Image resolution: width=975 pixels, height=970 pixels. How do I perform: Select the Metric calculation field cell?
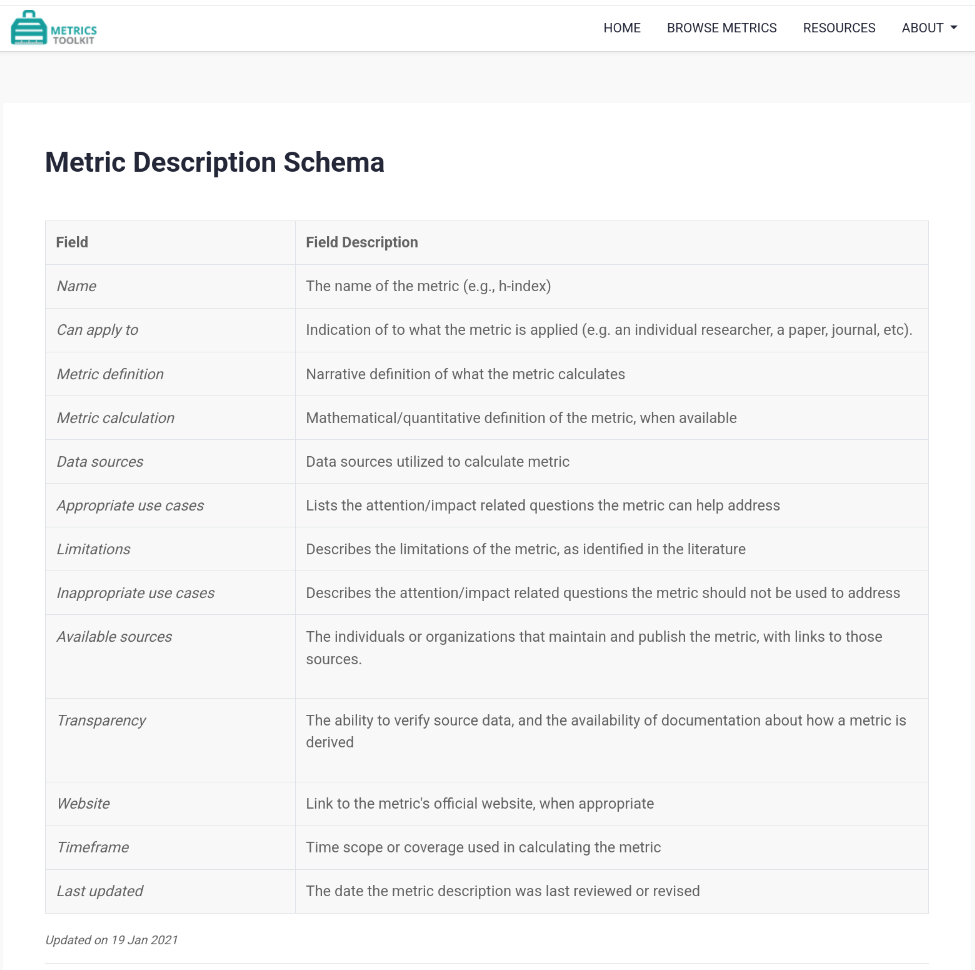coord(116,418)
